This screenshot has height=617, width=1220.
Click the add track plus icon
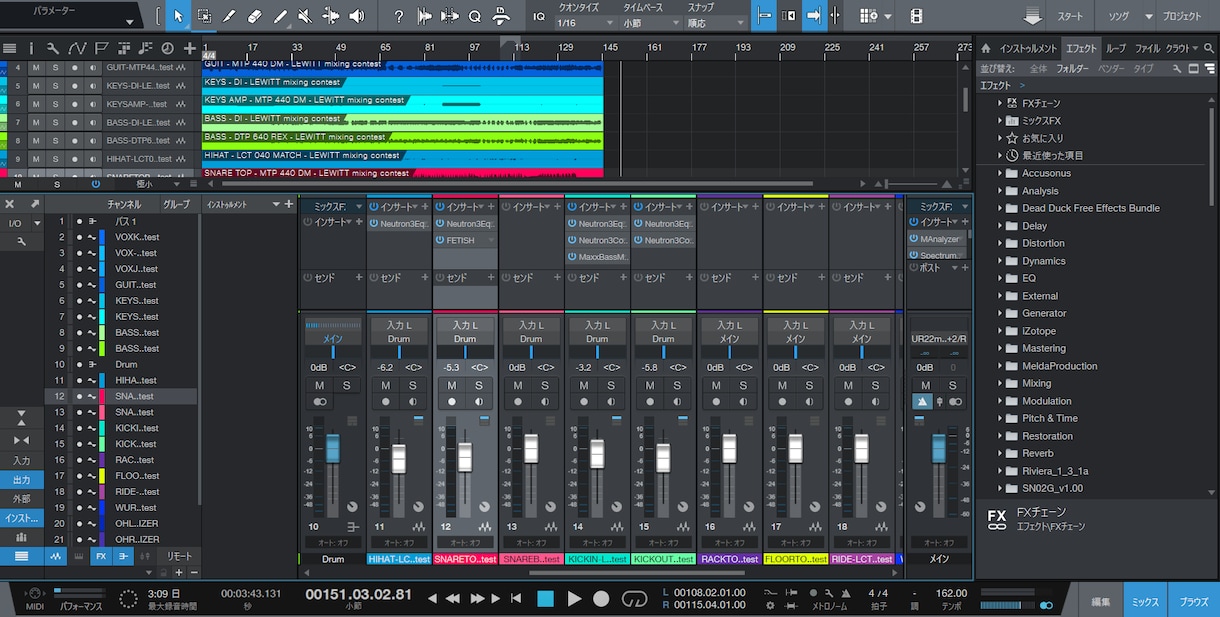[190, 48]
